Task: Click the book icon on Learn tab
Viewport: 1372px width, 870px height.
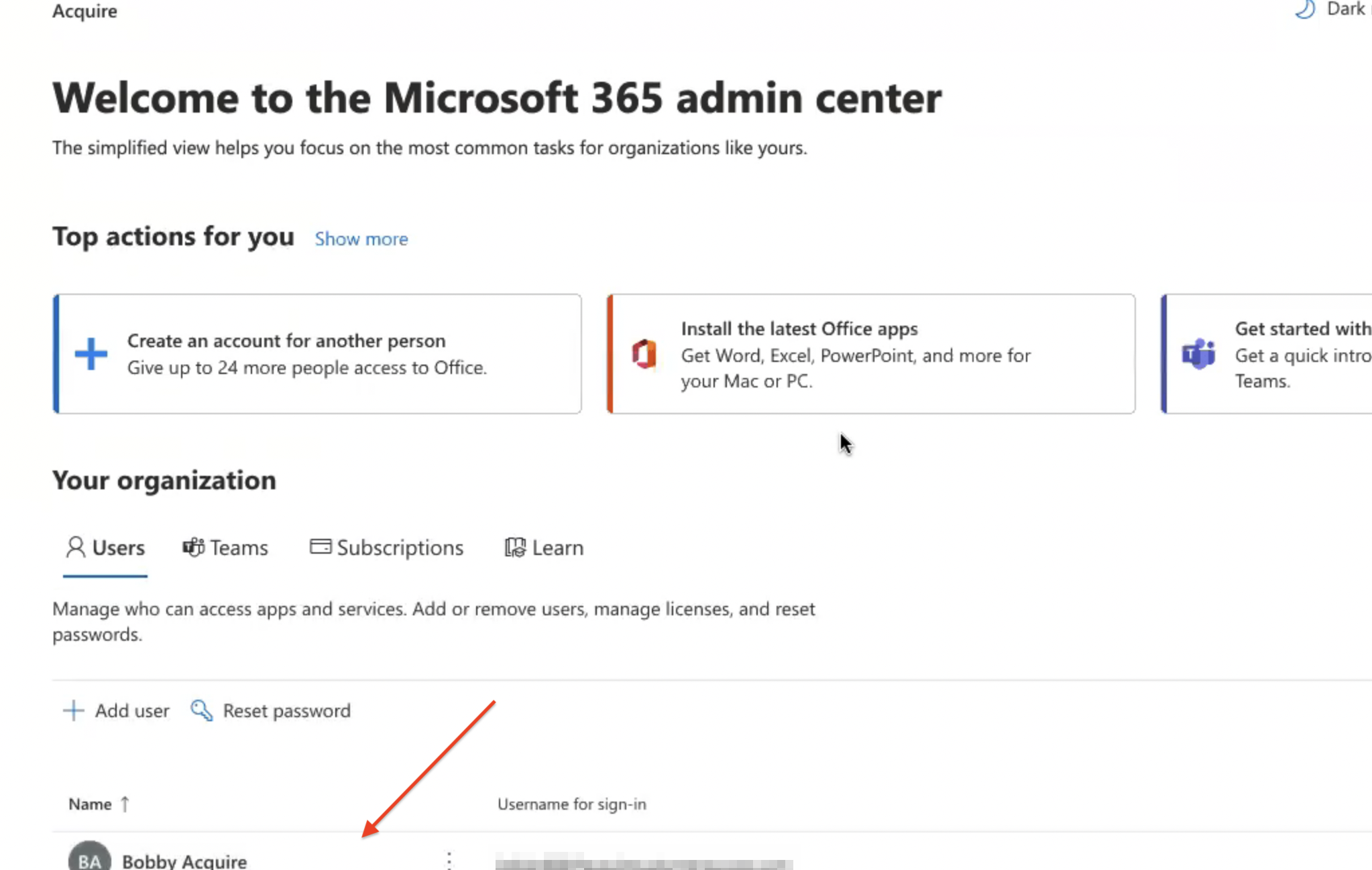Action: [515, 547]
